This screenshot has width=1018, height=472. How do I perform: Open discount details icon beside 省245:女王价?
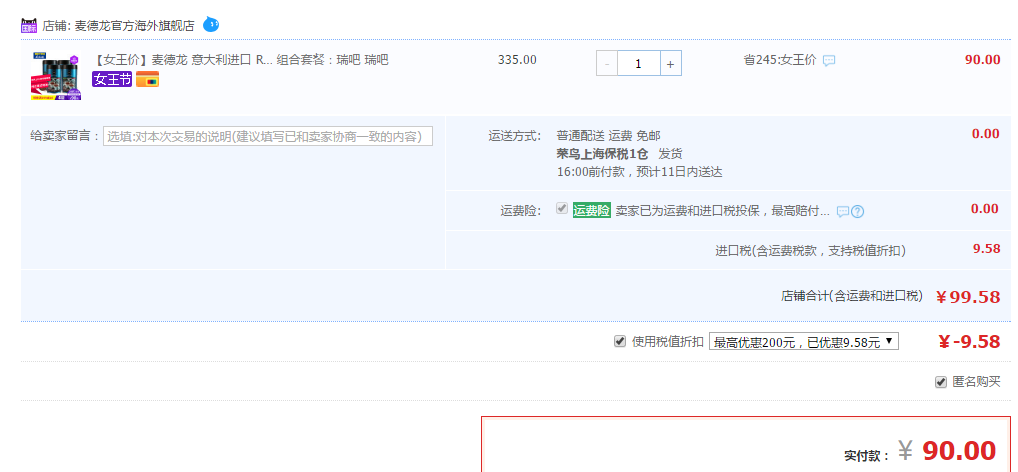pyautogui.click(x=829, y=60)
